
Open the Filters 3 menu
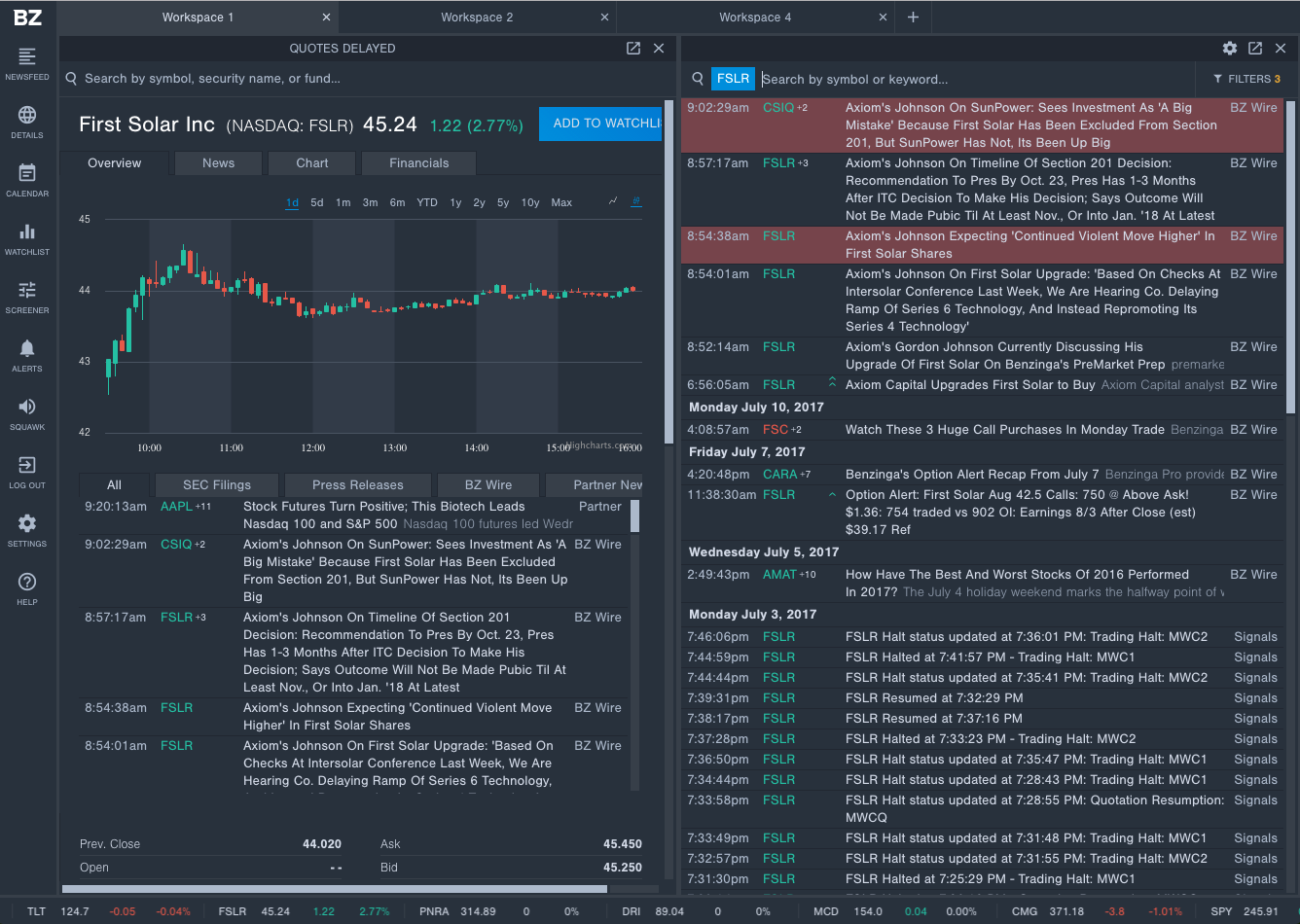coord(1246,79)
